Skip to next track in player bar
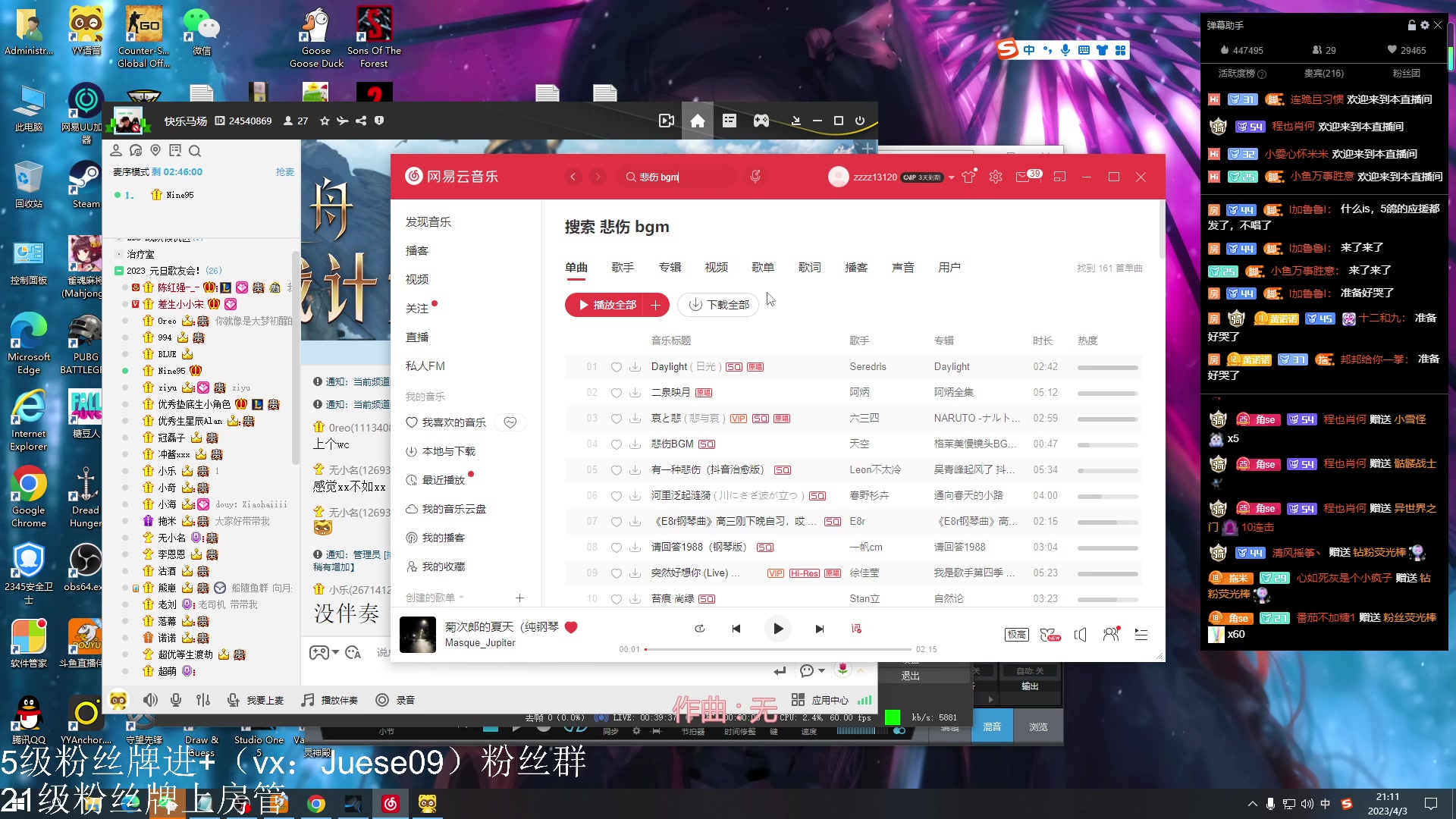Screen dimensions: 1456x819 819,629
